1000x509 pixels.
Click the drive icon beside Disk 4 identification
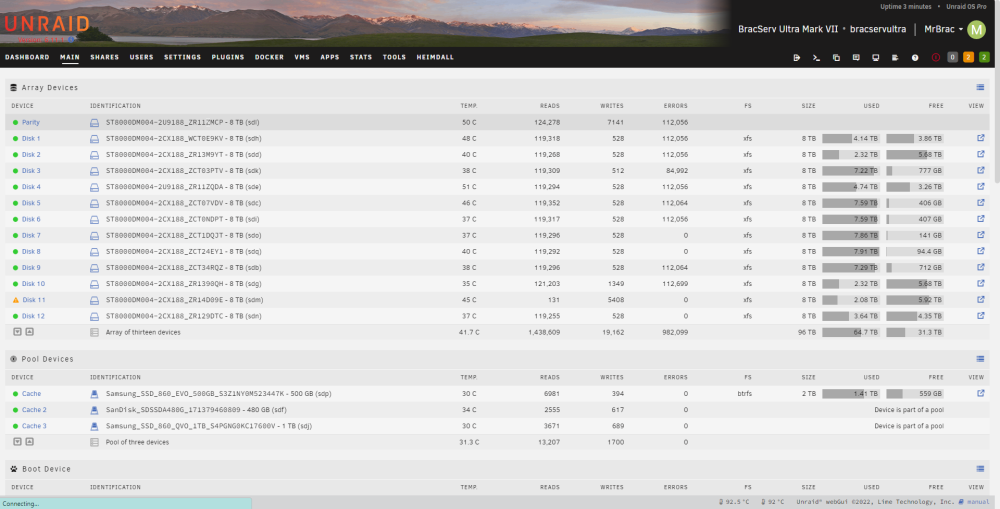pyautogui.click(x=94, y=187)
